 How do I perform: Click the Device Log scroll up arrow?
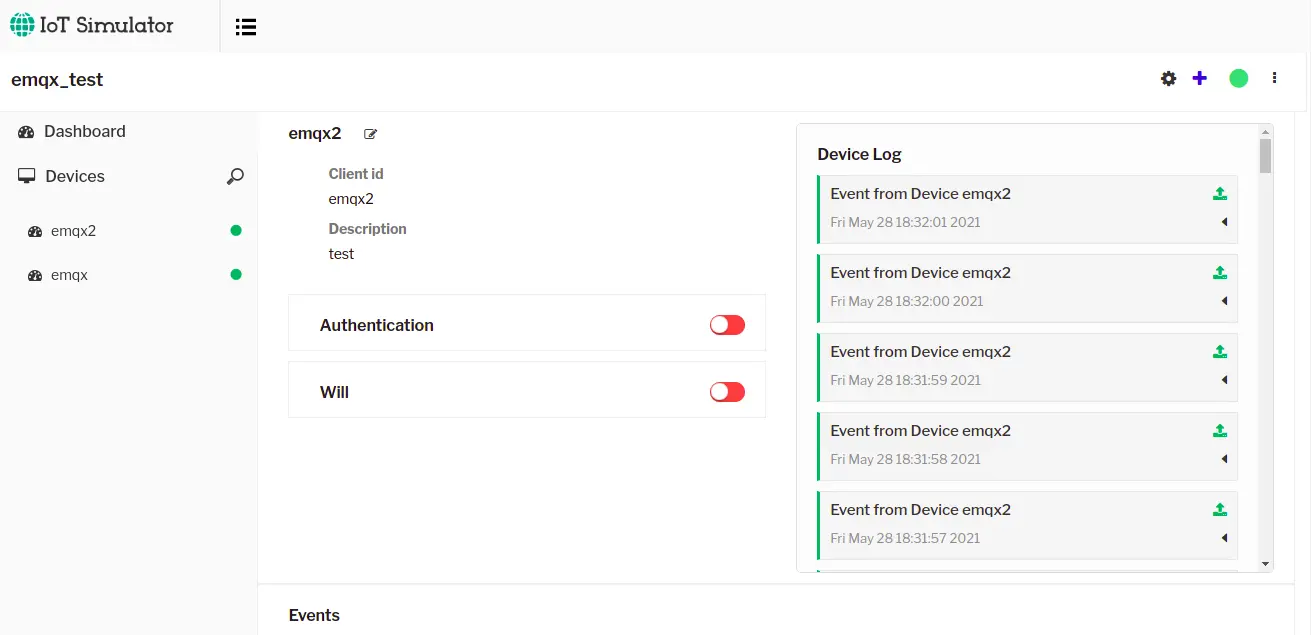click(x=1266, y=131)
